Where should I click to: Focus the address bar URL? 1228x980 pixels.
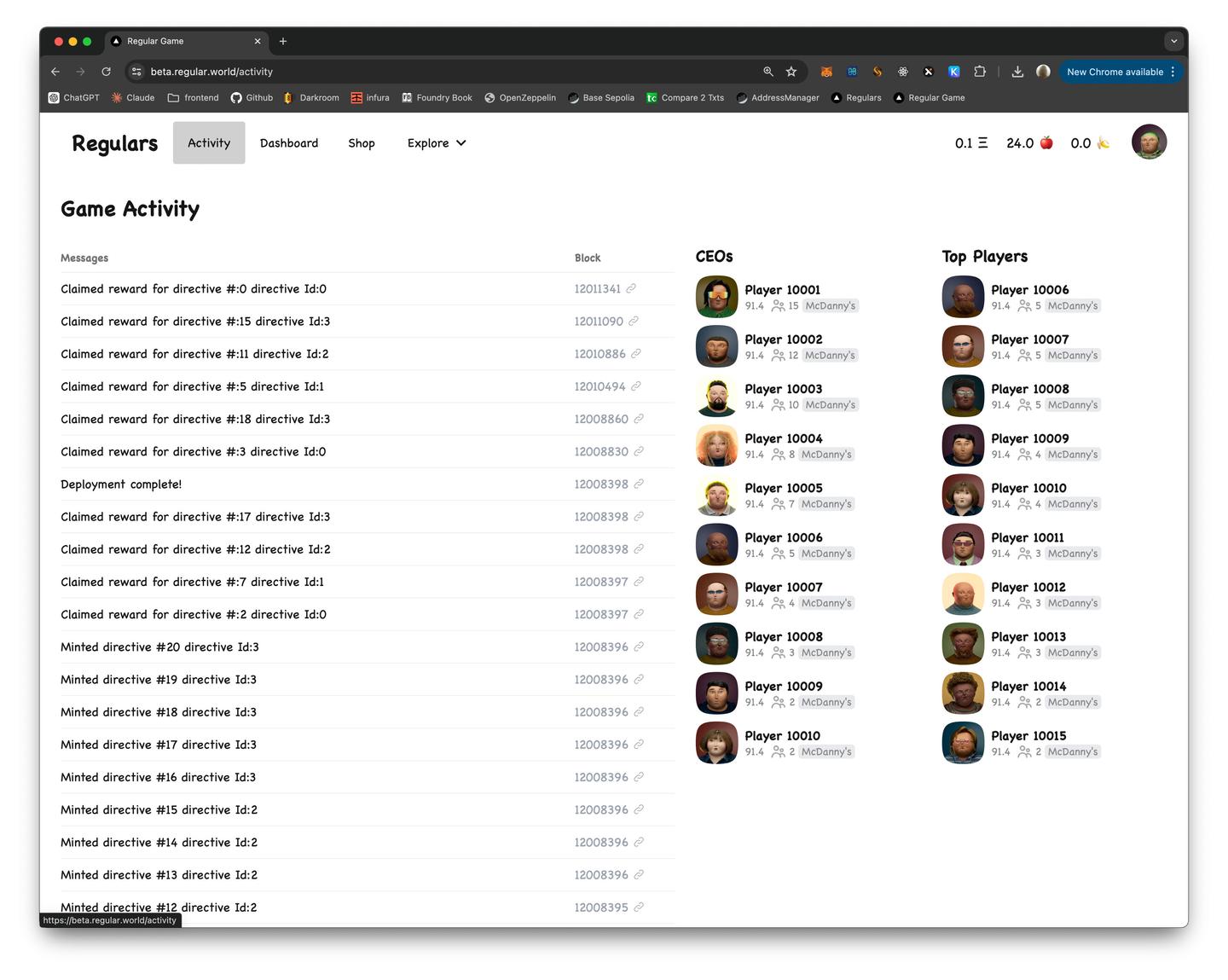[211, 72]
